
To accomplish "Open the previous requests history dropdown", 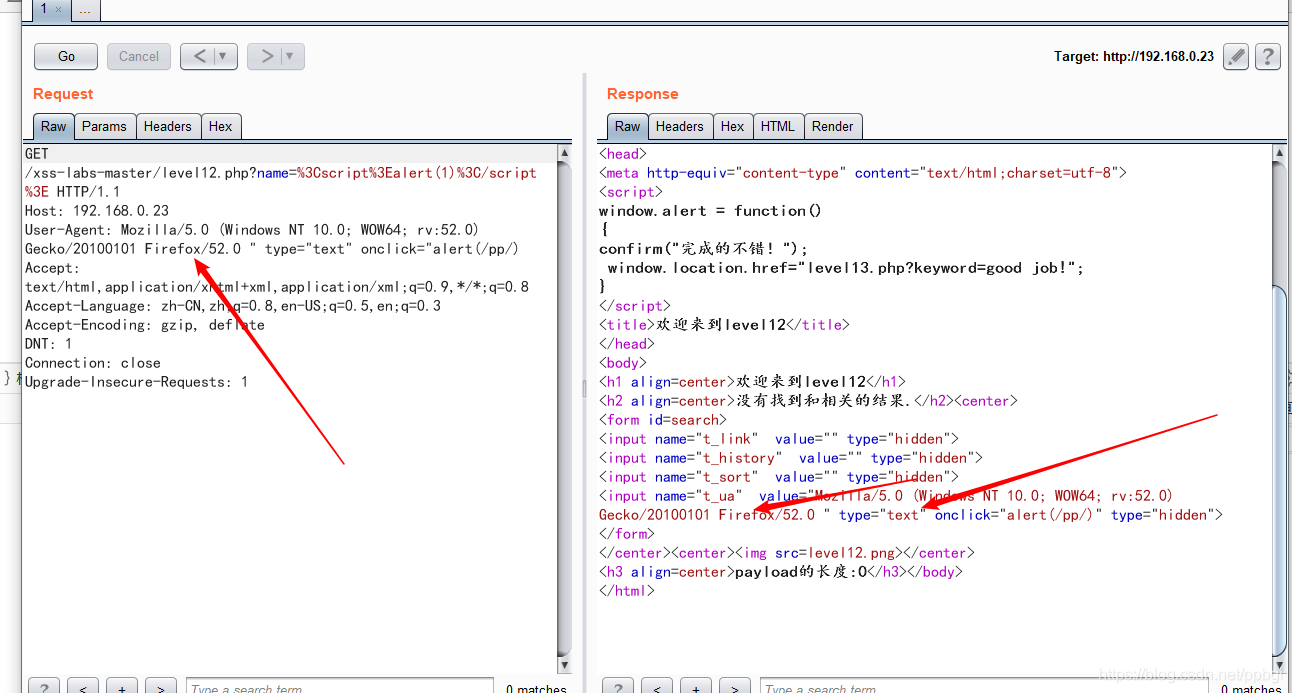I will tap(224, 56).
